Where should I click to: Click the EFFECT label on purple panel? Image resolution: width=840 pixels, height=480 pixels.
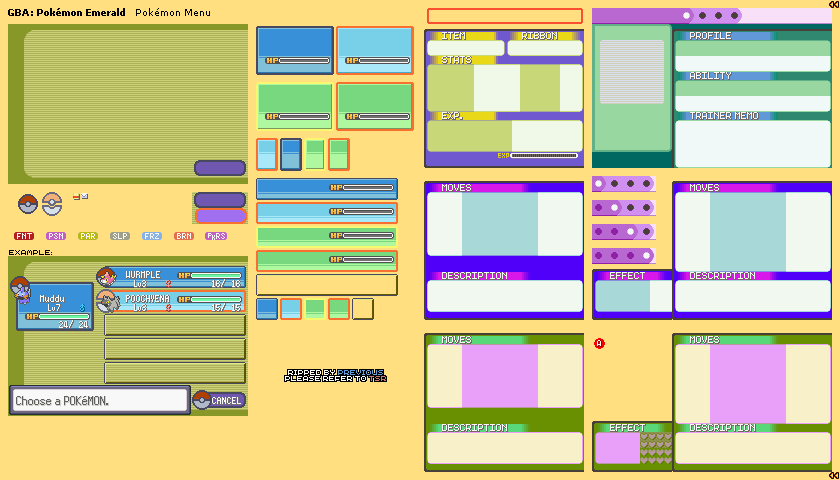pos(627,275)
